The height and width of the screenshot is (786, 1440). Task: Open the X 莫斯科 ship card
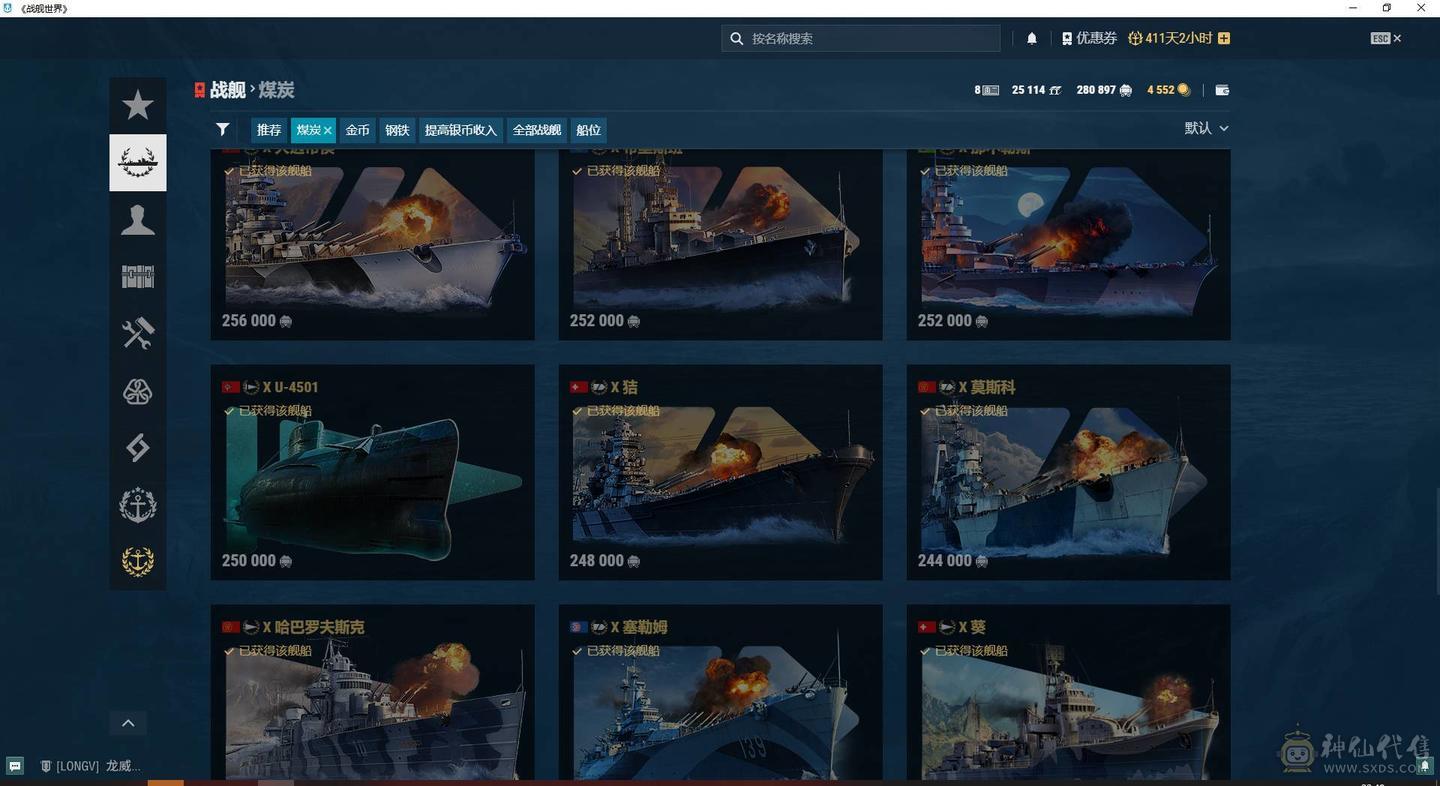point(1068,472)
